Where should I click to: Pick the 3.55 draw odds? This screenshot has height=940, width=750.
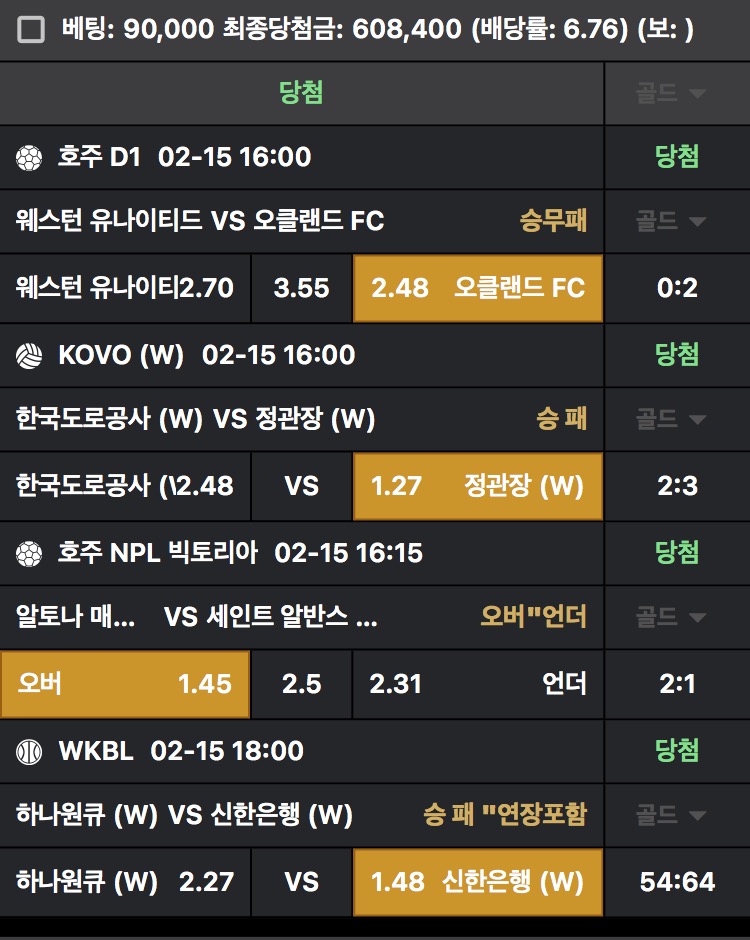coord(301,288)
